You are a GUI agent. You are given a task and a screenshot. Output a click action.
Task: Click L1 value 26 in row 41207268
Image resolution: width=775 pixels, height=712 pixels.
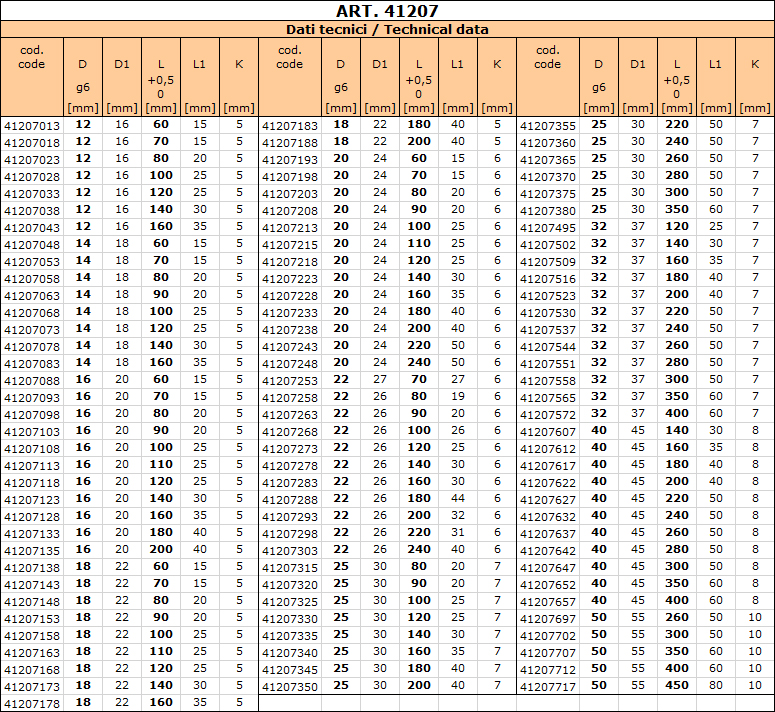pyautogui.click(x=458, y=430)
